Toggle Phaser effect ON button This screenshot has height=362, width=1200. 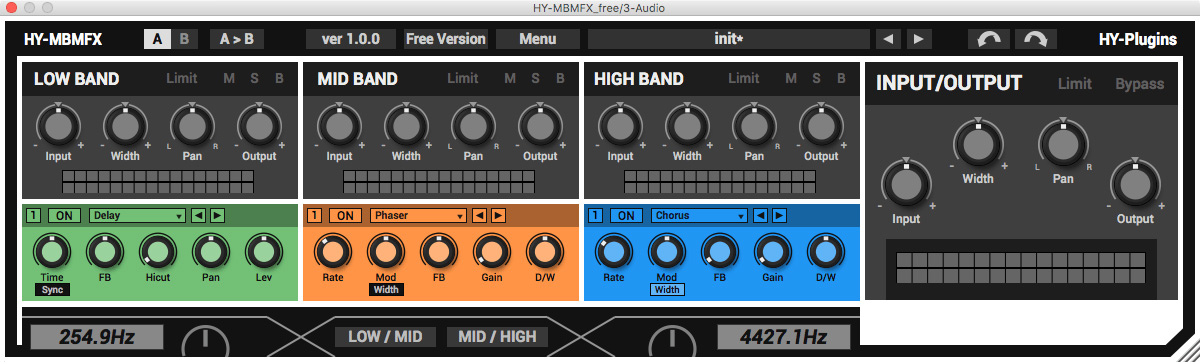(346, 215)
